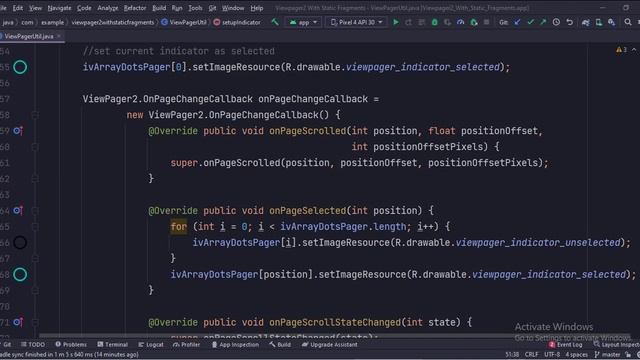Screen dimensions: 640x360
Task: Click the viewpager2withstaticfragments breadcrumb
Action: 113,22
